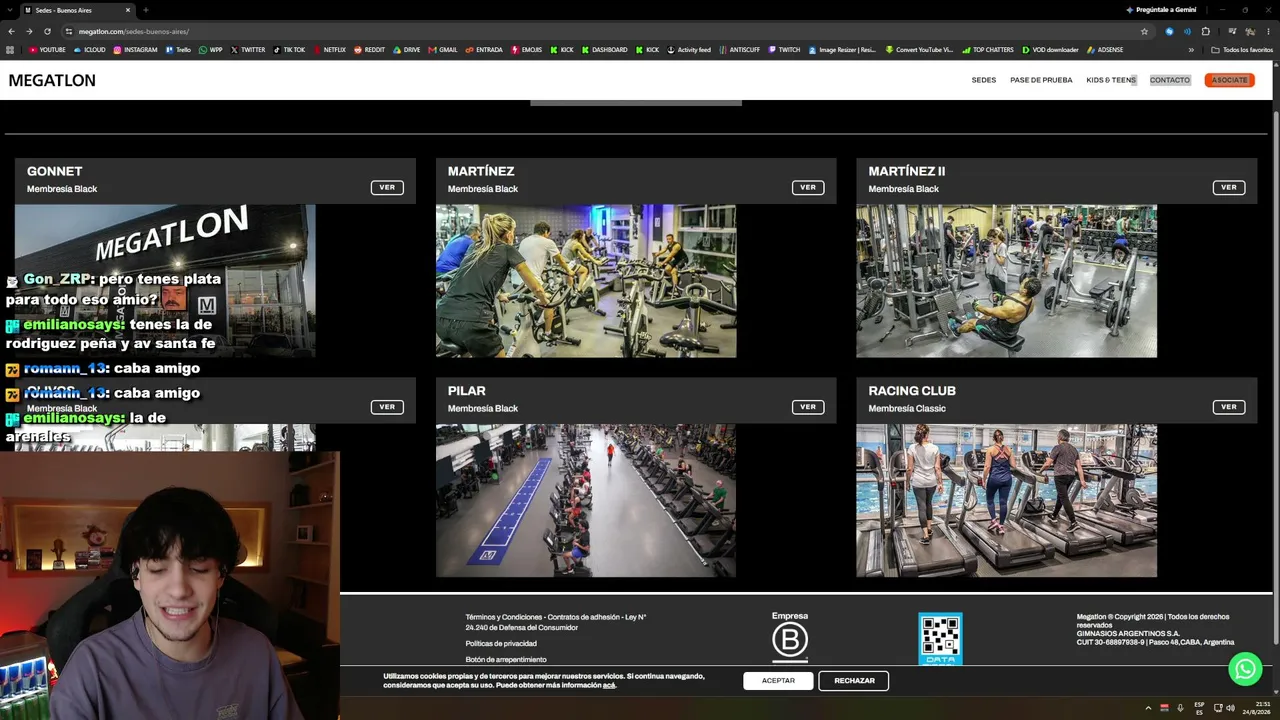Open the DASHBOARD bookmark
Viewport: 1280px width, 720px height.
[604, 50]
